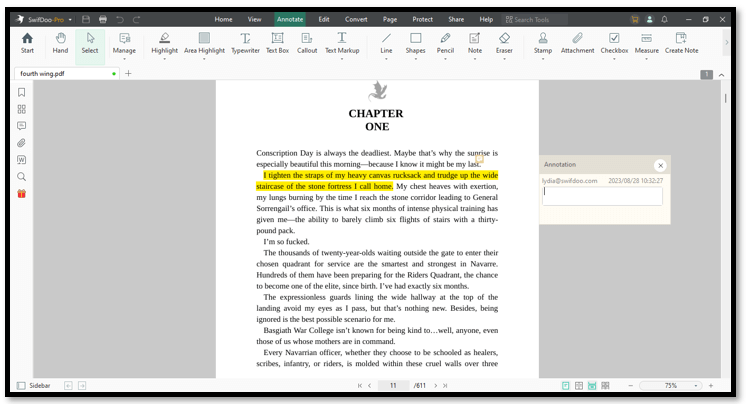Click the Start home icon
Image resolution: width=746 pixels, height=404 pixels.
coord(27,42)
